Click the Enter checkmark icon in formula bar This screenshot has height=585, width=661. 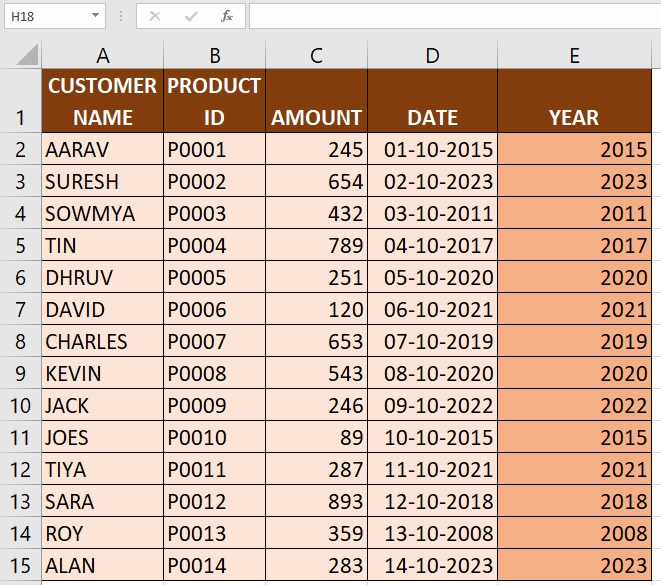191,16
